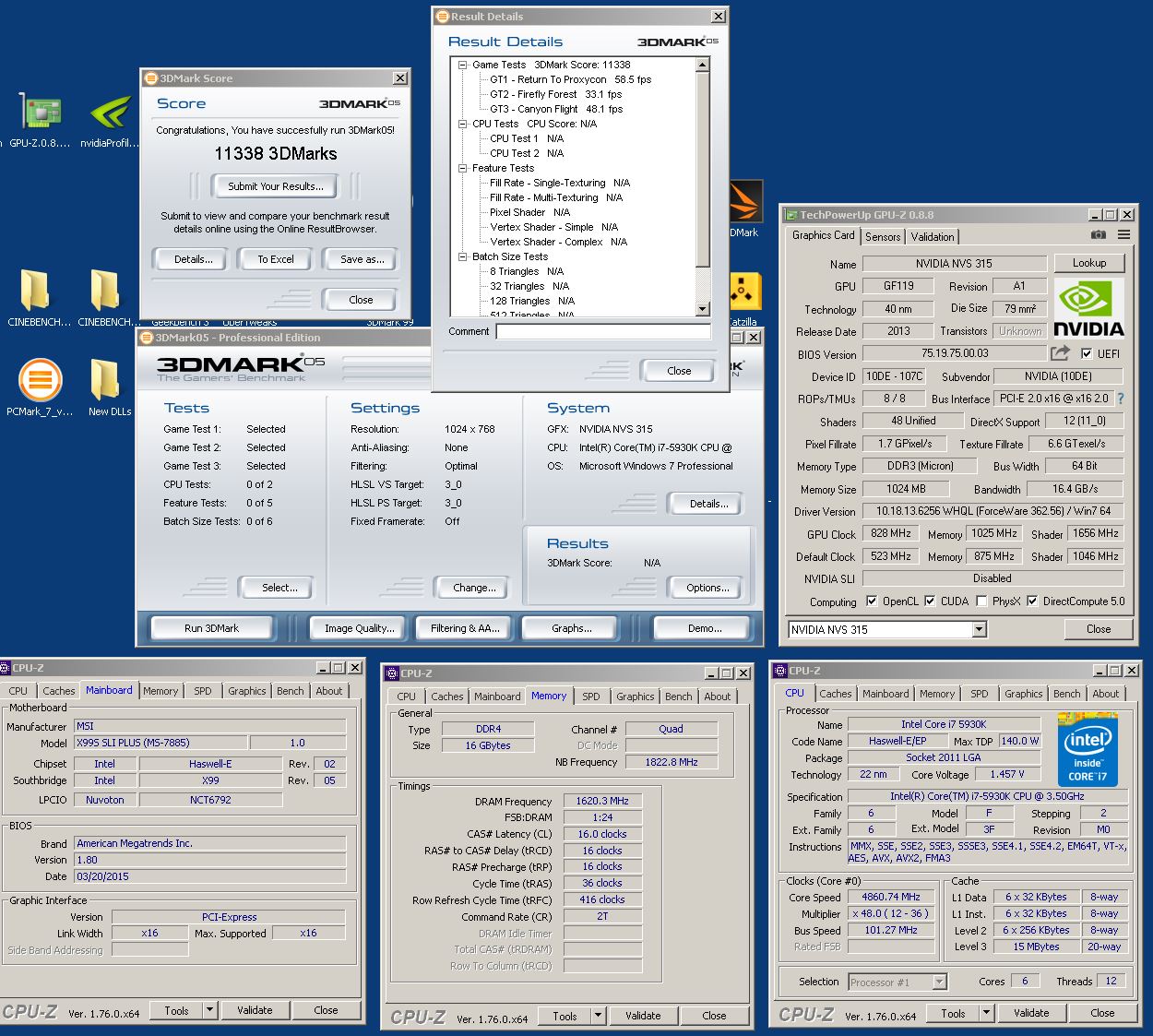Open Tools dropdown arrow in Memory CPU-Z
The image size is (1153, 1036).
(598, 1016)
